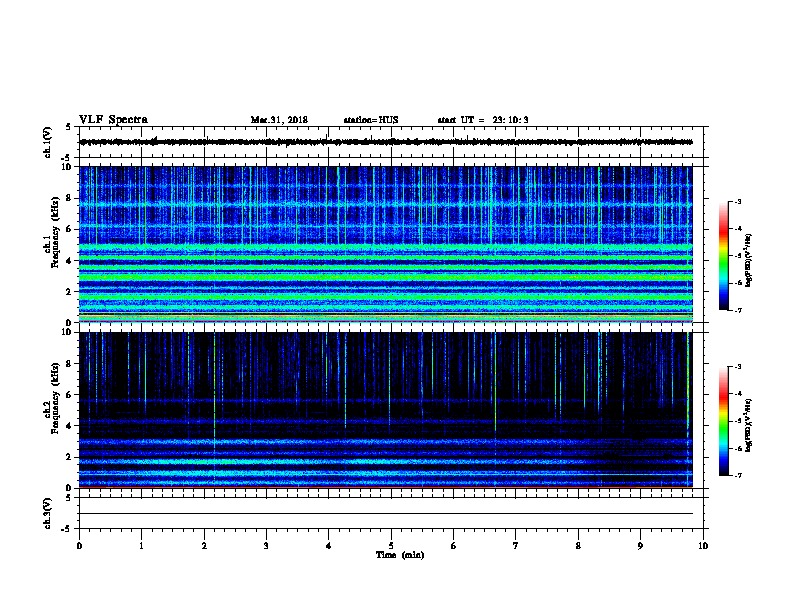Image resolution: width=792 pixels, height=612 pixels.
Task: Click the time axis tick label "10"
Action: click(x=703, y=545)
